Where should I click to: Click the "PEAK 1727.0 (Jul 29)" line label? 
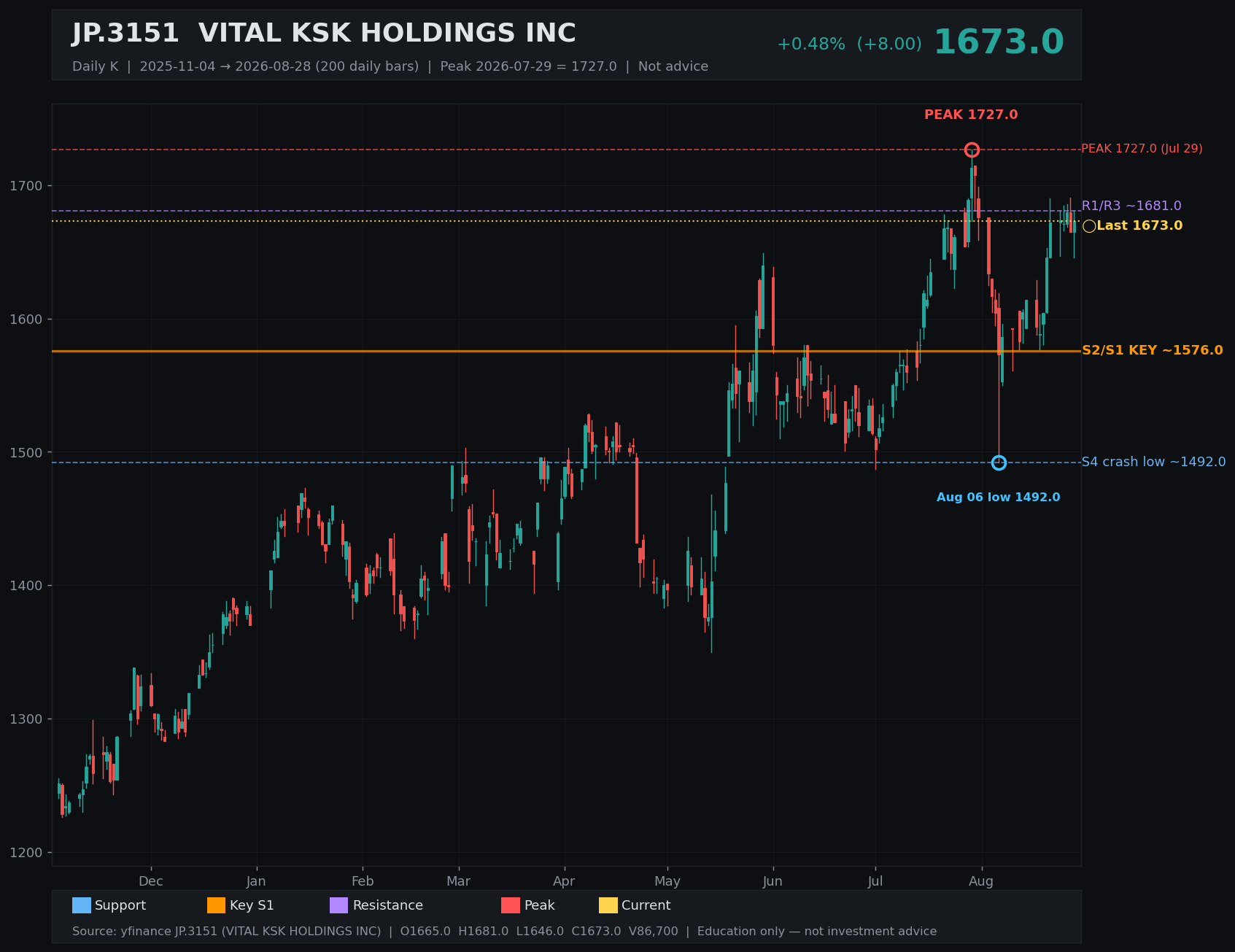pyautogui.click(x=1142, y=149)
